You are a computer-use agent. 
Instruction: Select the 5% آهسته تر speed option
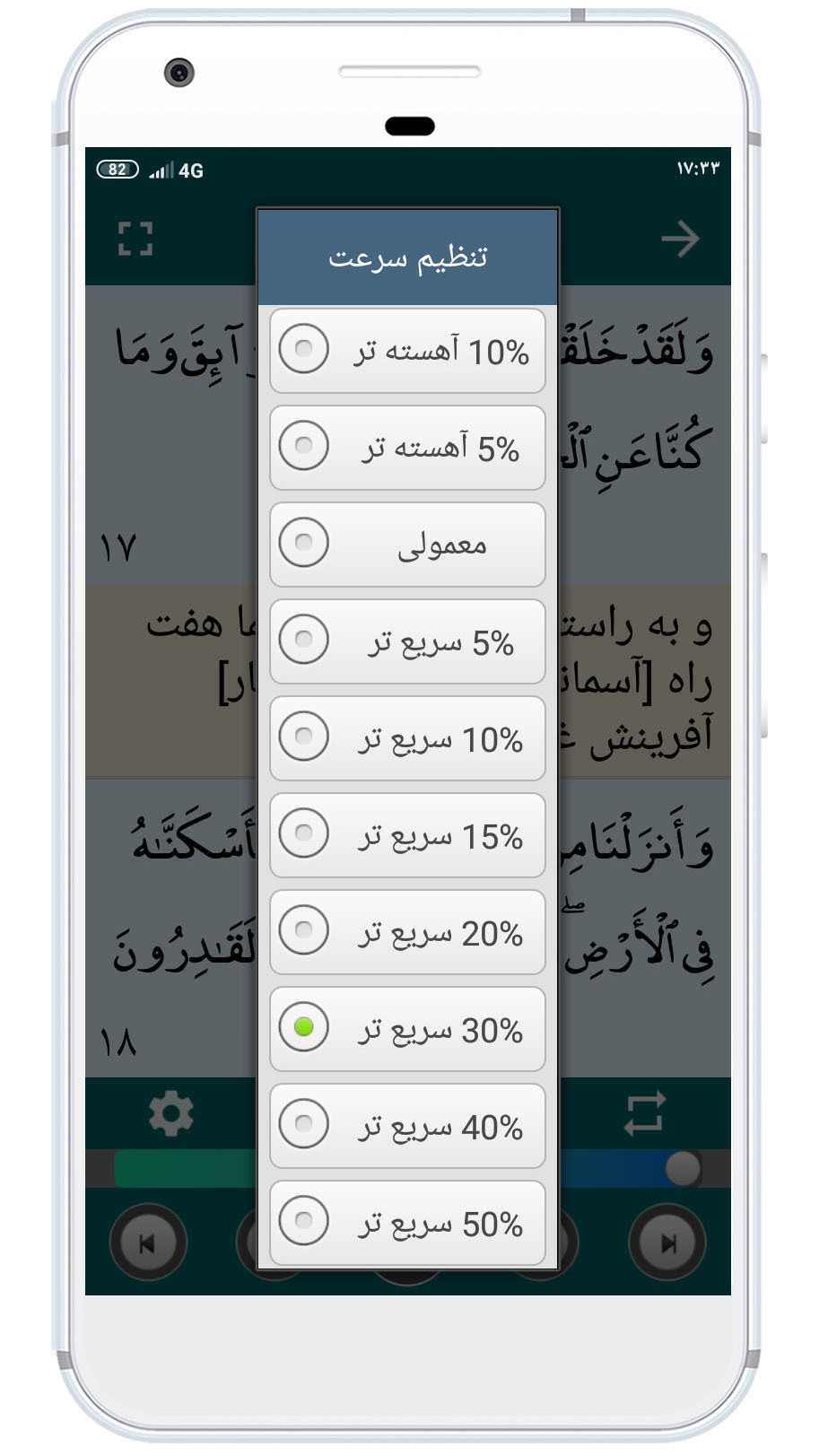click(407, 448)
